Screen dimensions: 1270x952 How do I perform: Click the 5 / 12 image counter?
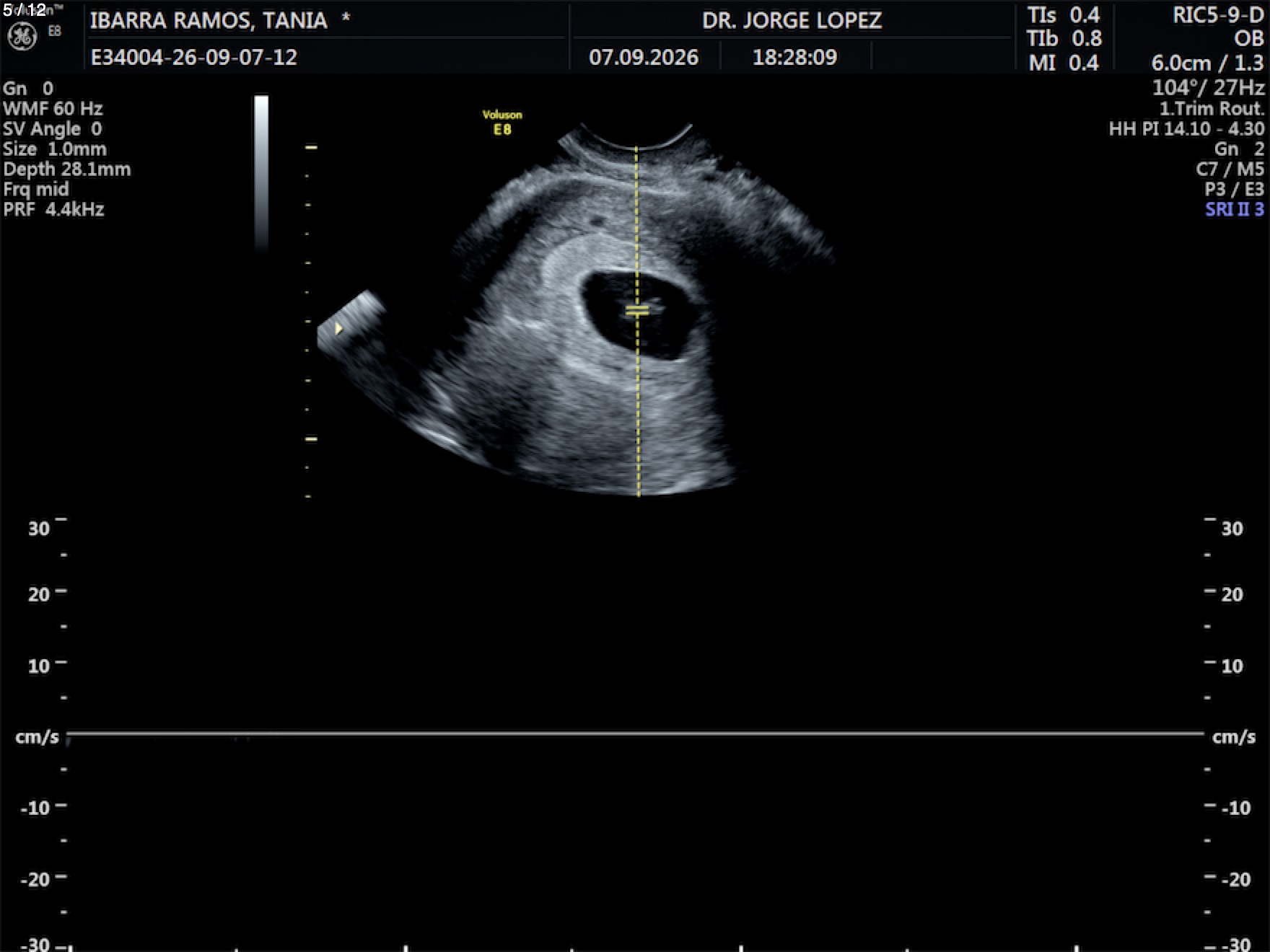[25, 10]
